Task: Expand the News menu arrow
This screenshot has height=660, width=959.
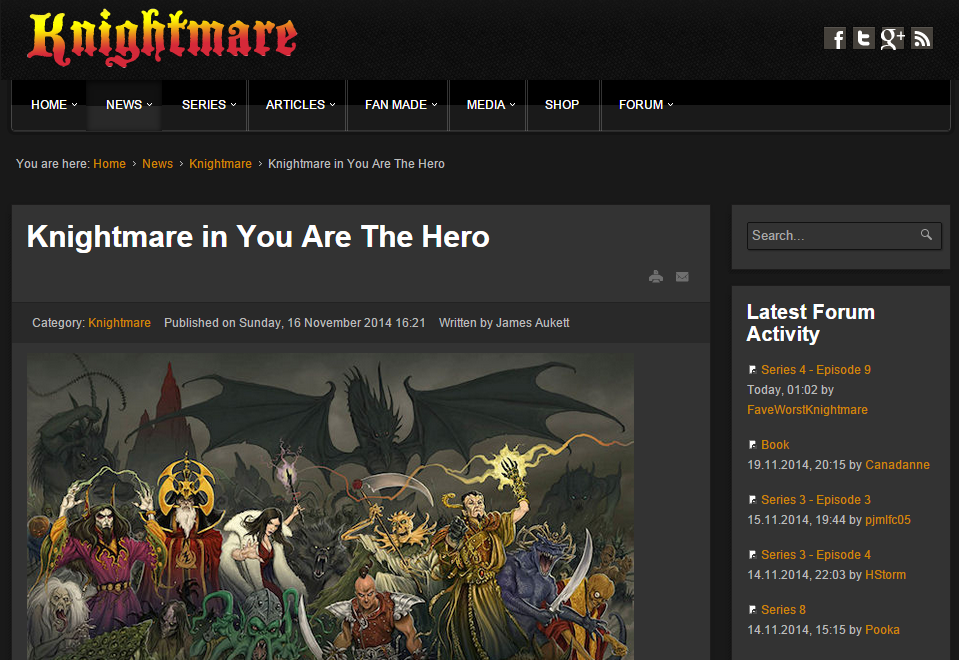Action: click(x=149, y=105)
